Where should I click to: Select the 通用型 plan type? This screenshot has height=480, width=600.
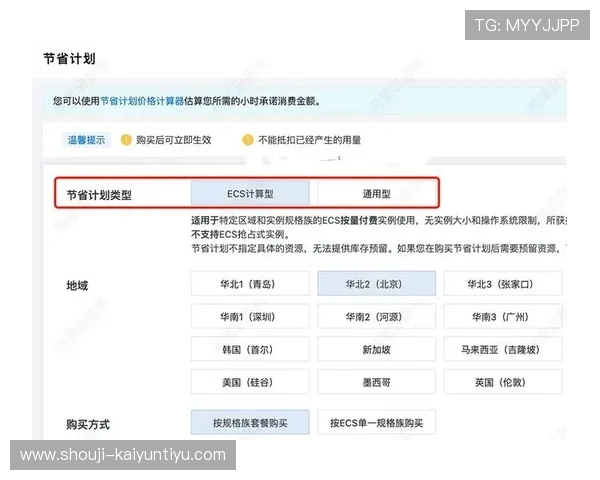tap(377, 194)
